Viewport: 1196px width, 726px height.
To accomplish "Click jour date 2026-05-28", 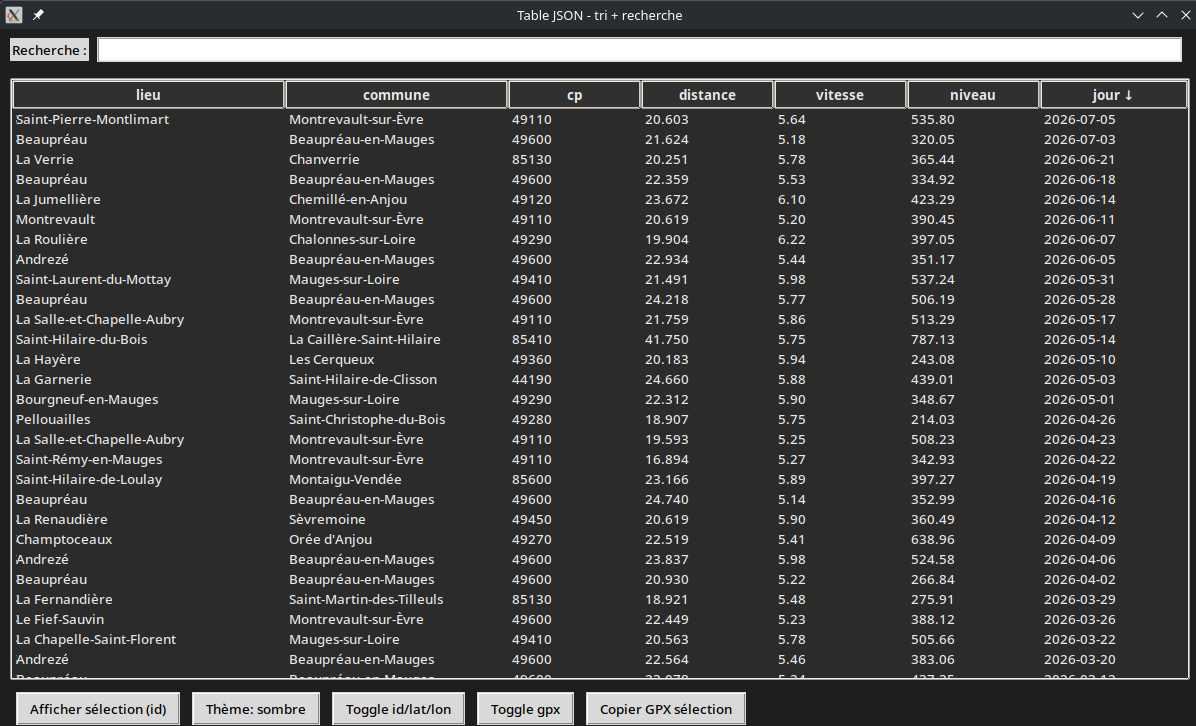I will (x=1079, y=300).
